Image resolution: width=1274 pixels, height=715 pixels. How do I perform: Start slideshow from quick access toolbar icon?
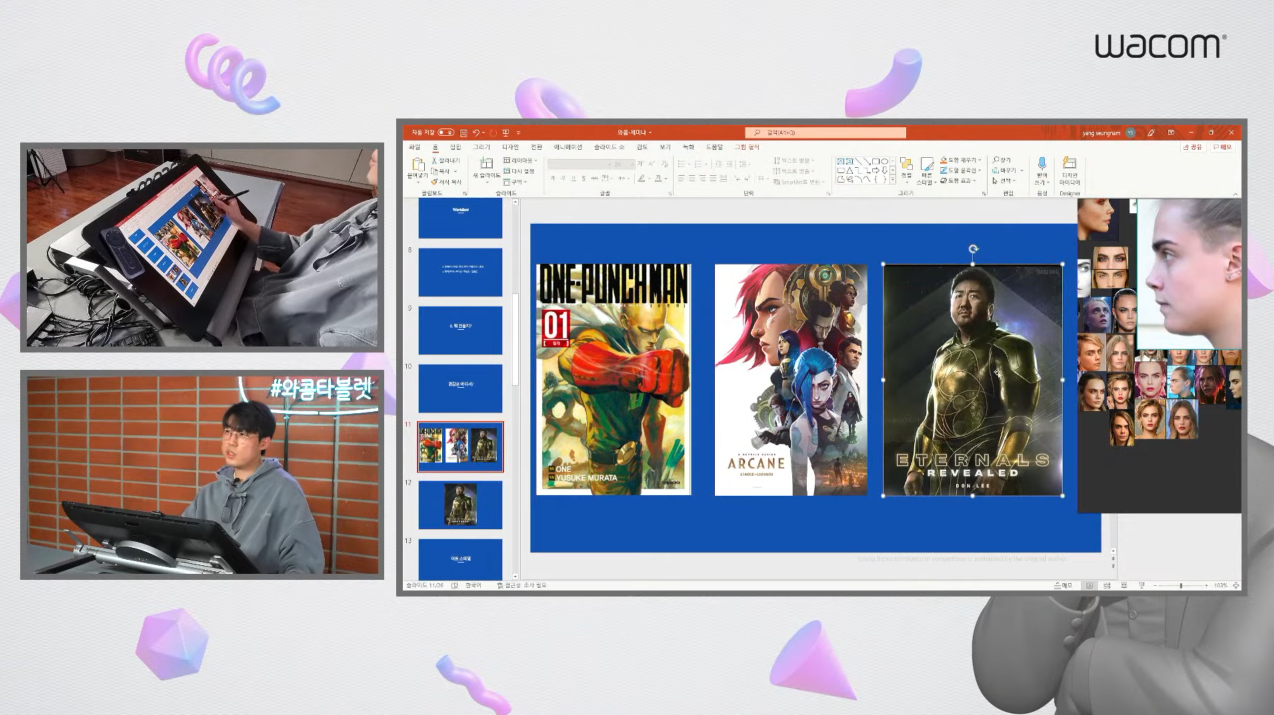[x=506, y=132]
